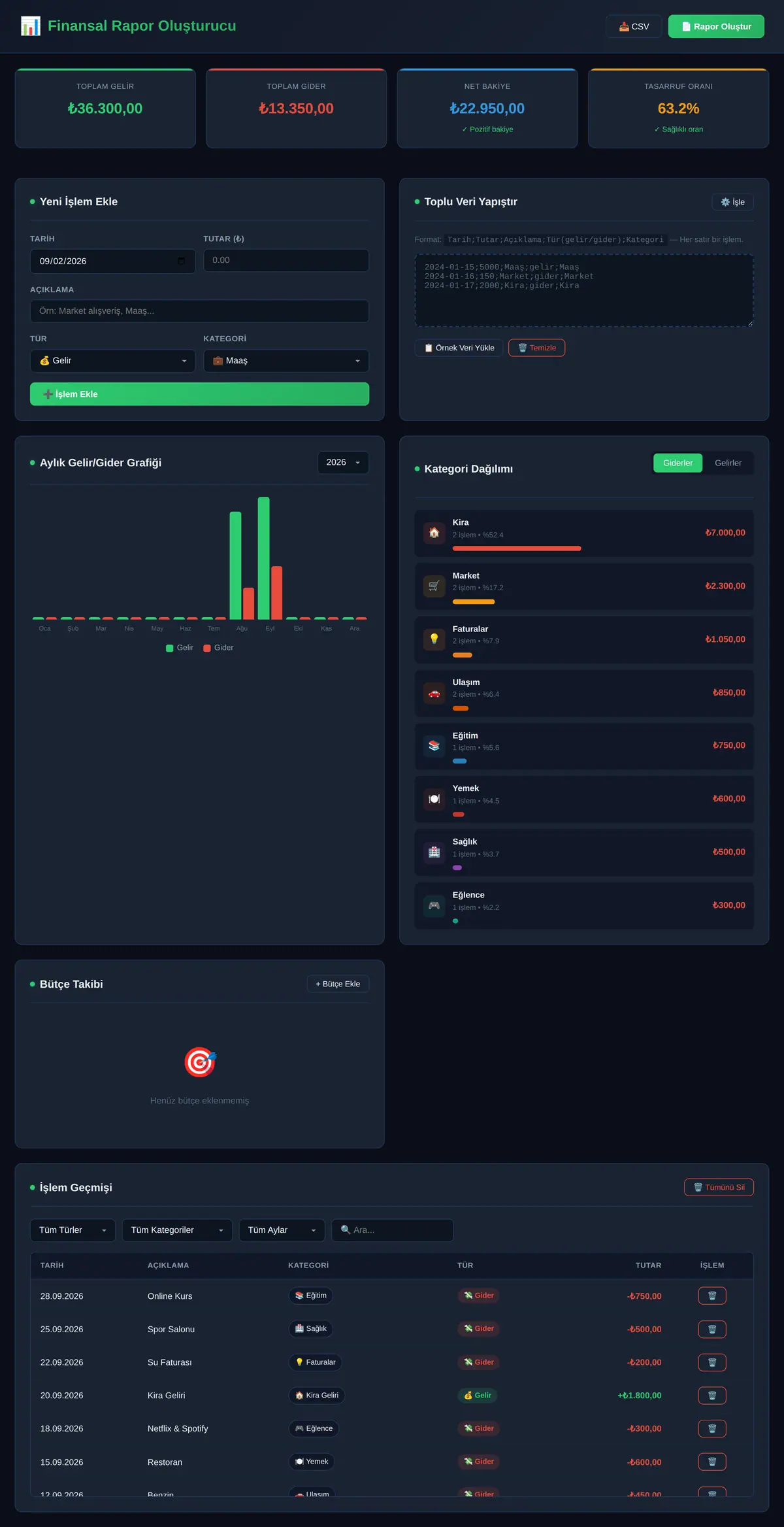Open the Tür dropdown showing Gelir
This screenshot has width=784, height=1527.
tap(112, 361)
